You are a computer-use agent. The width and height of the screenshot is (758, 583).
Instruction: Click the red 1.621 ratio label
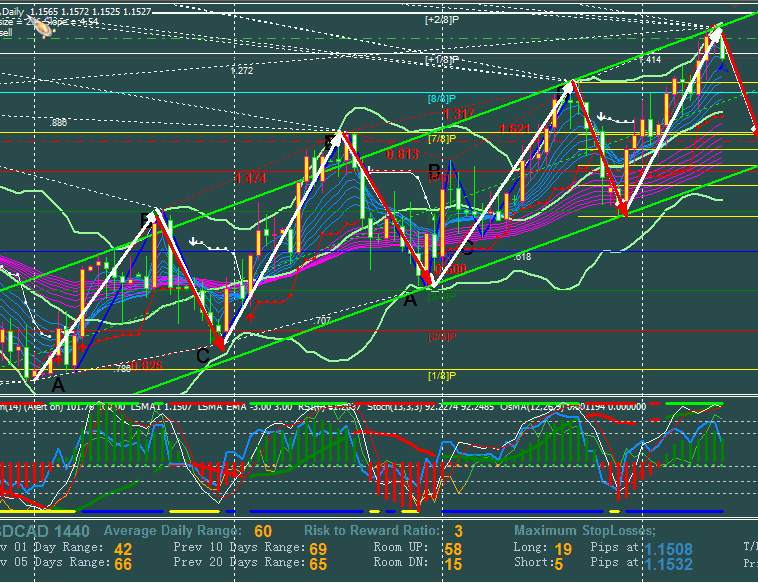[x=514, y=129]
